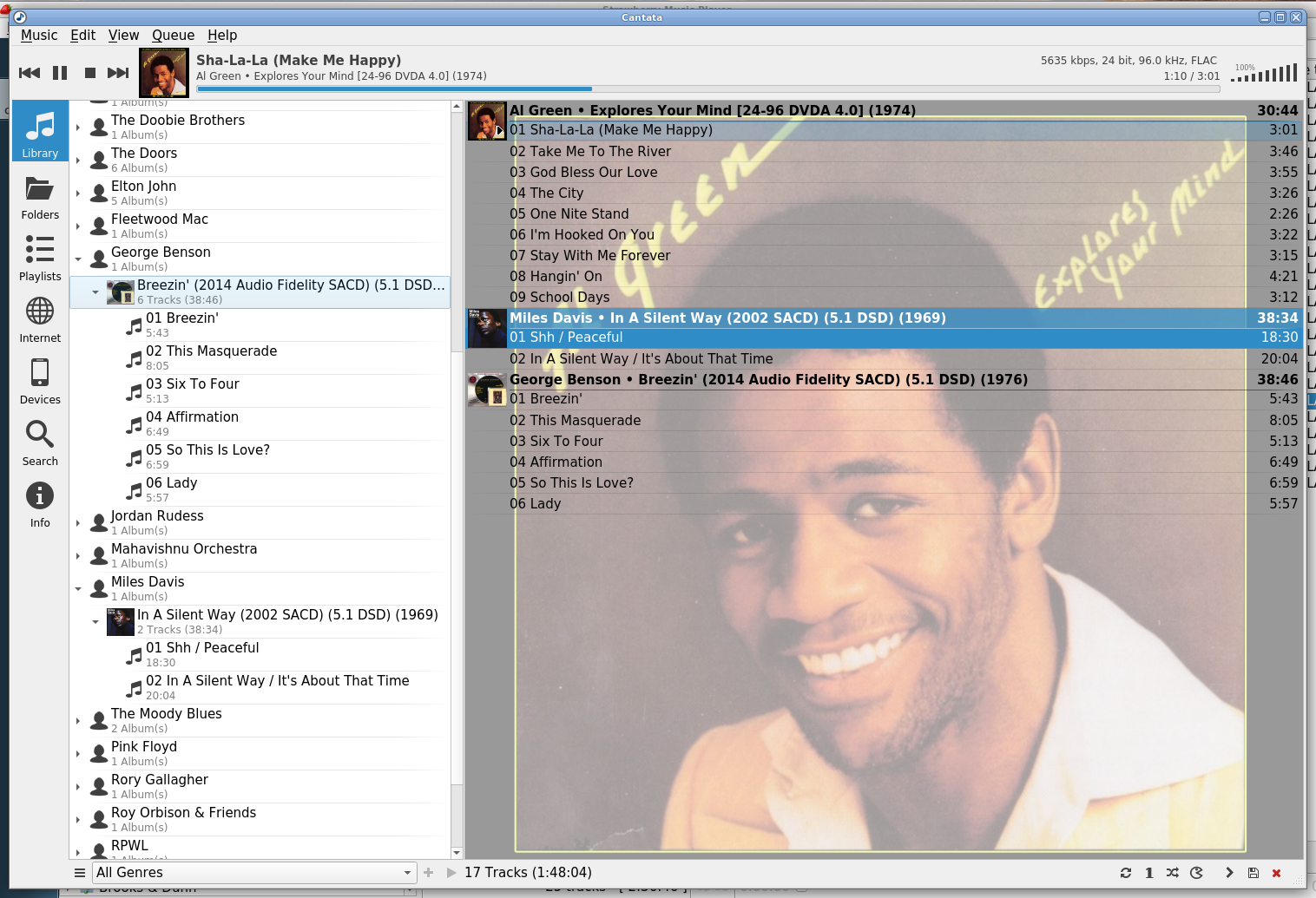
Task: Collapse In A Silent Way album
Action: pos(95,622)
